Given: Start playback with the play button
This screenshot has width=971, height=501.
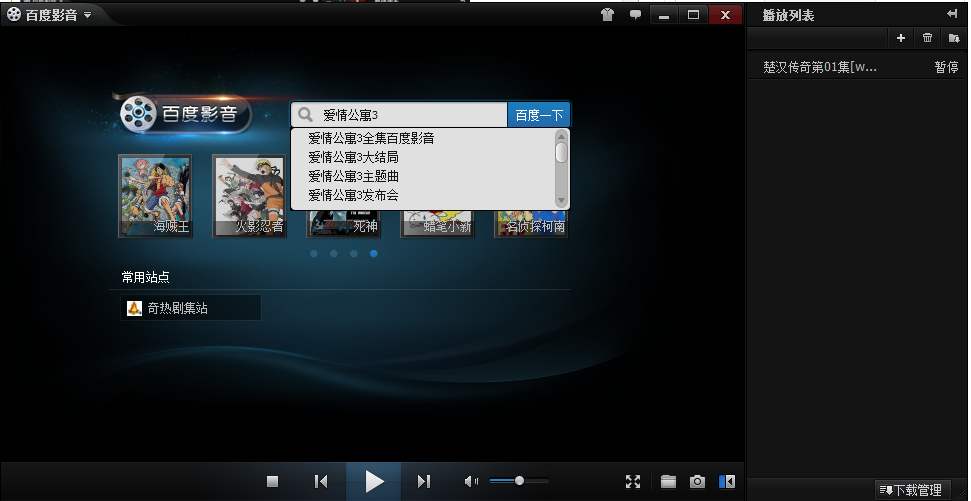Looking at the screenshot, I should point(373,481).
